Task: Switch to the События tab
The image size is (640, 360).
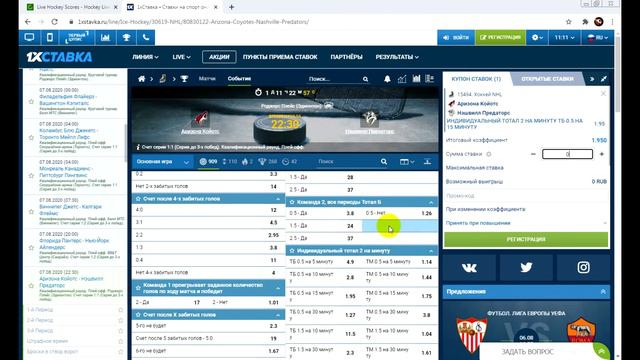Action: pos(239,78)
